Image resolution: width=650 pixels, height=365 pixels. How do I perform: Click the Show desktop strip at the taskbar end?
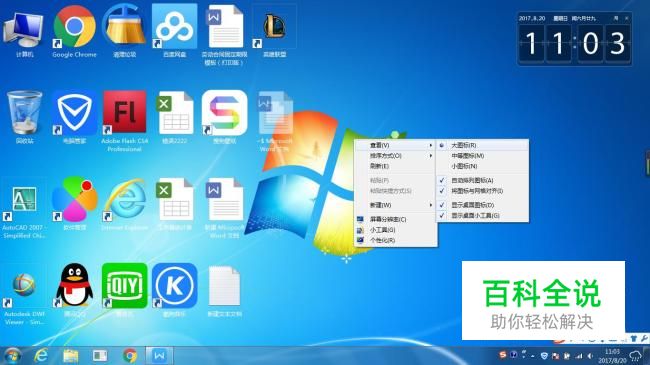(x=647, y=356)
